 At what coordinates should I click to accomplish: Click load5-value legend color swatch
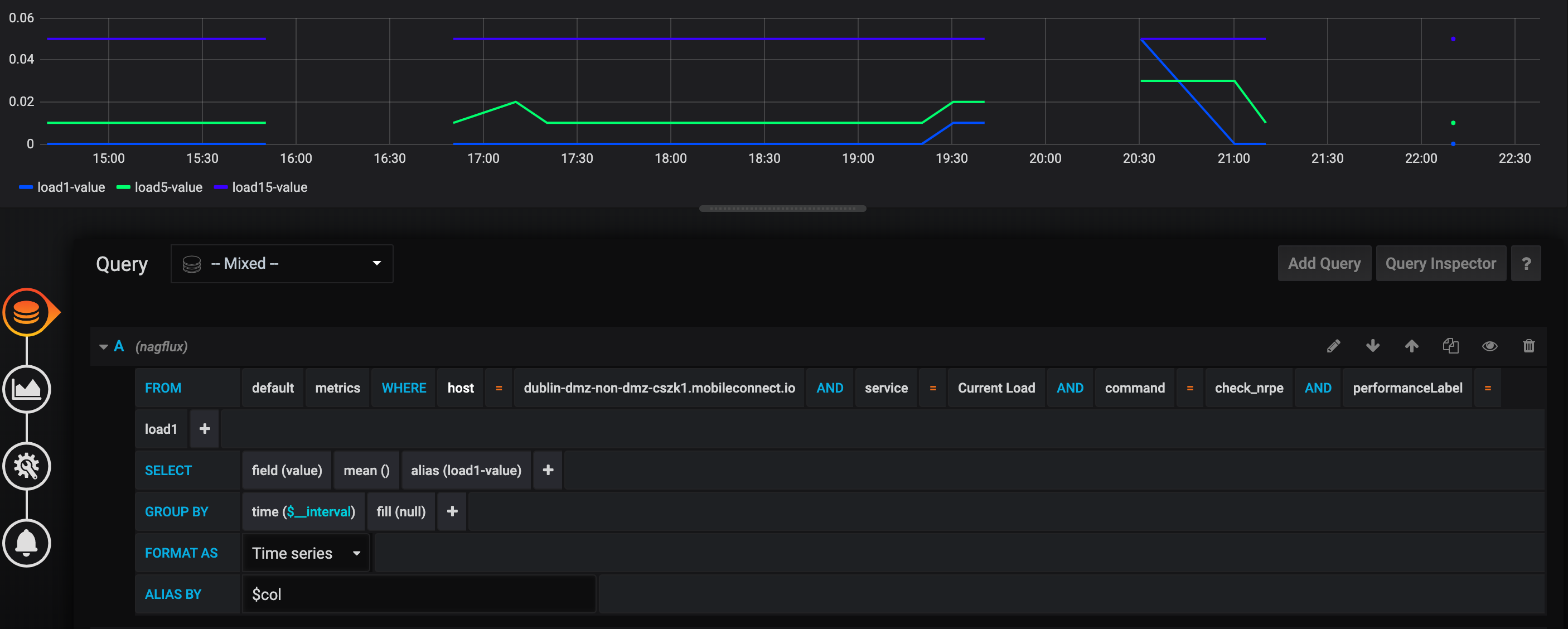coord(124,187)
